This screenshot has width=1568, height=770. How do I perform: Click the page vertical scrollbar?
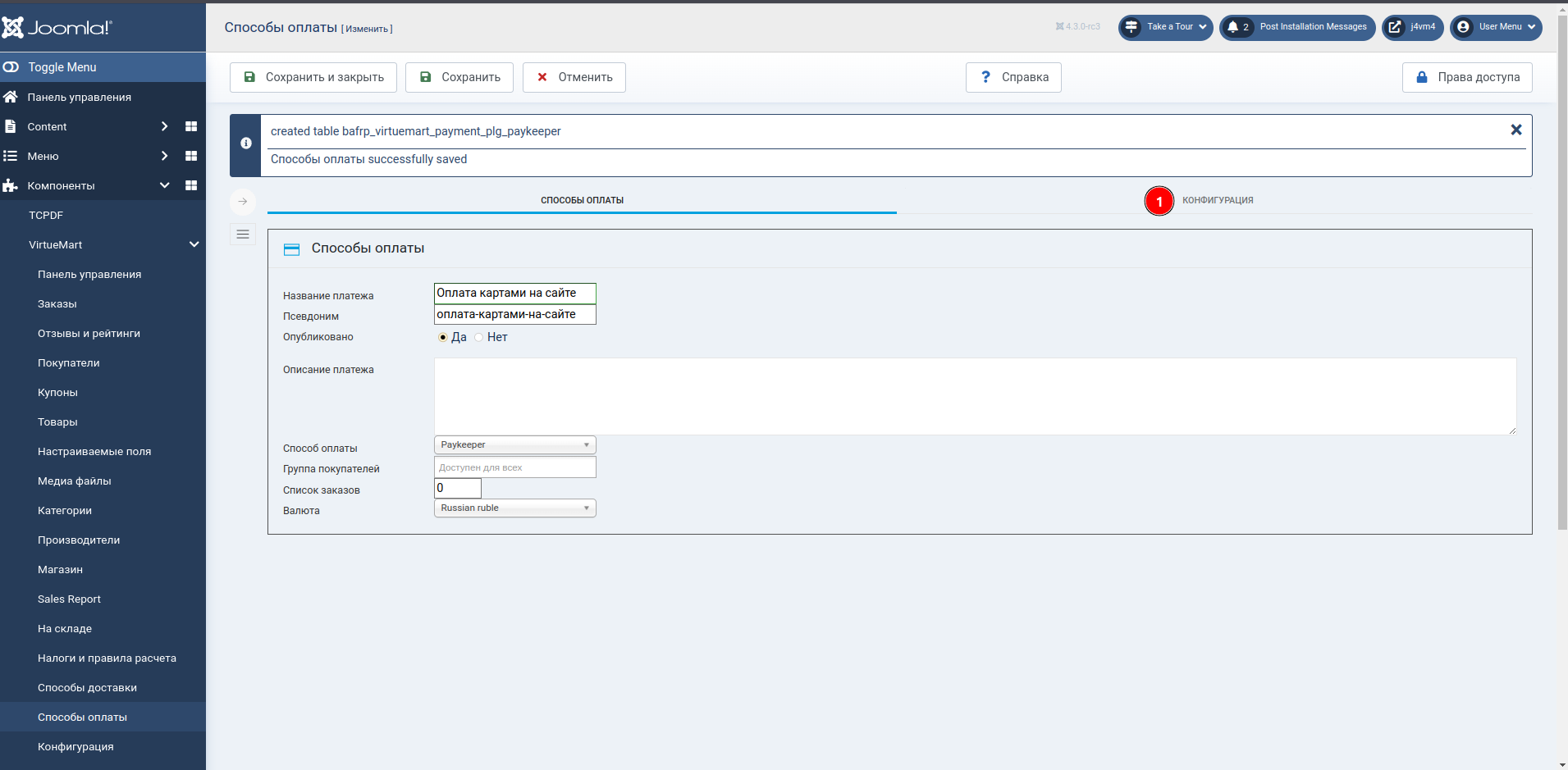click(x=1562, y=271)
